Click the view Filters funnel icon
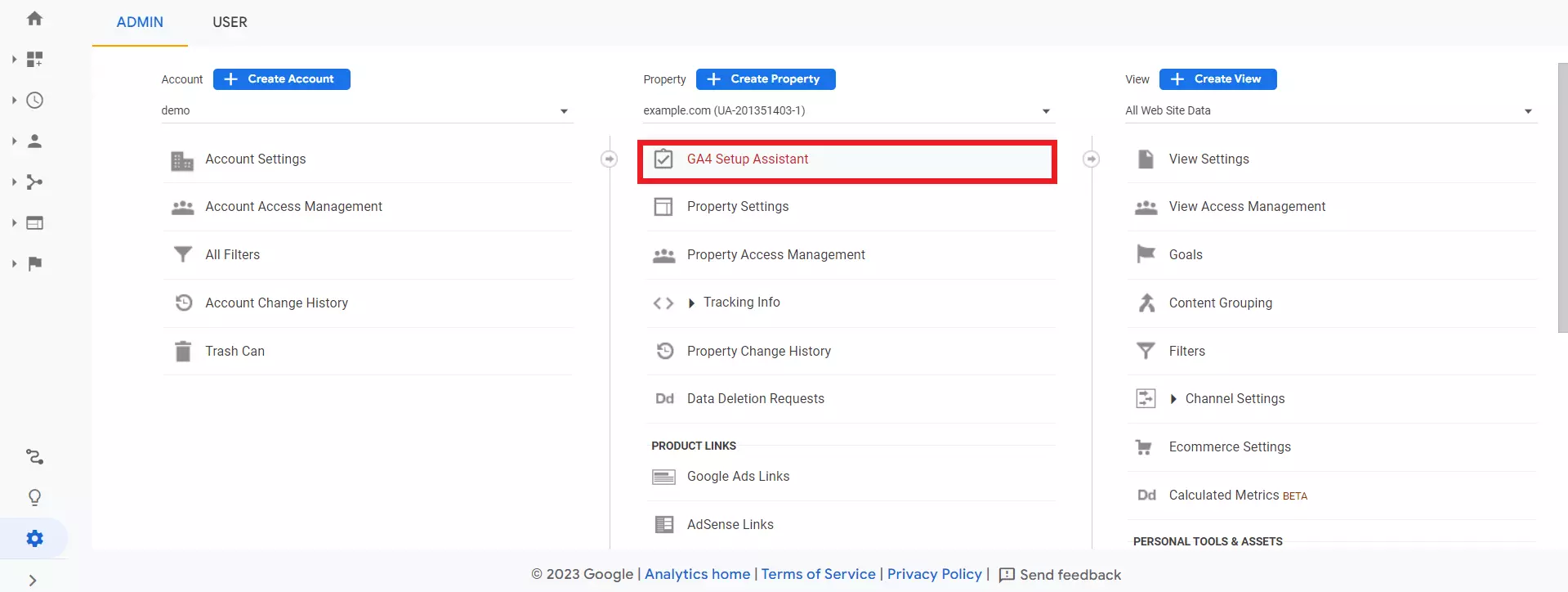Viewport: 1568px width, 592px height. [x=1146, y=351]
